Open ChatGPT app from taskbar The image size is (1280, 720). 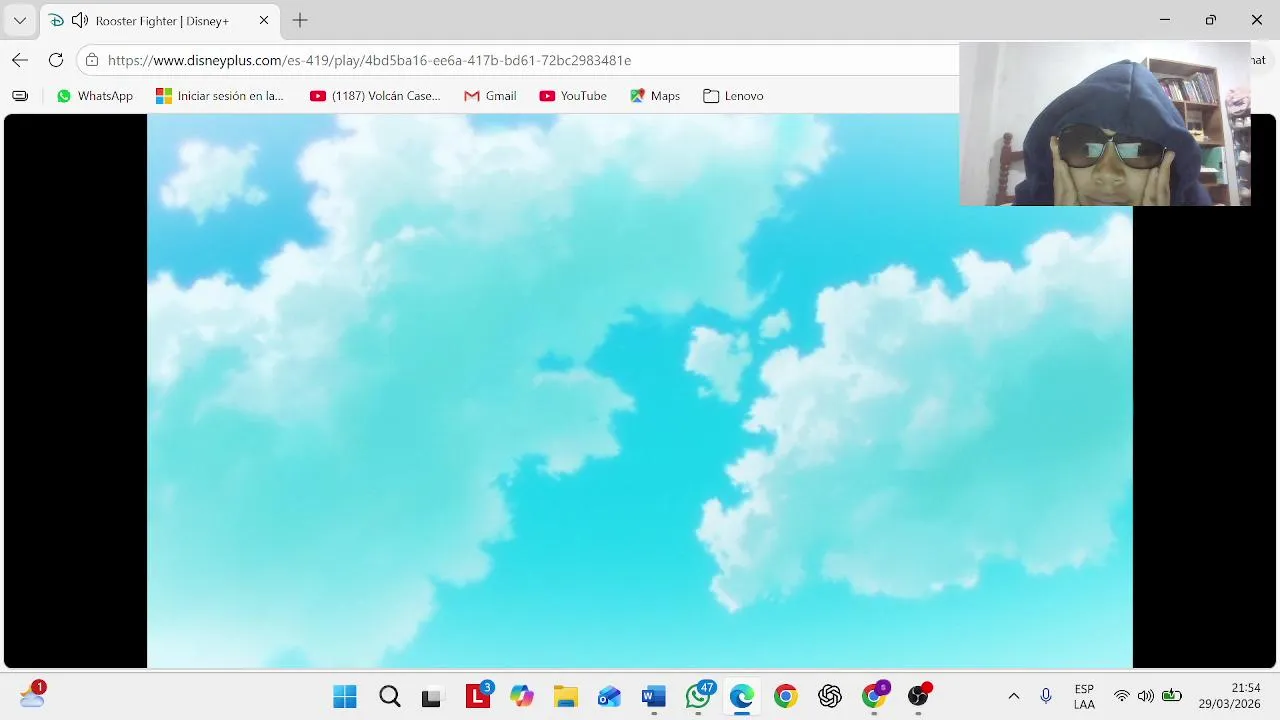(x=830, y=696)
